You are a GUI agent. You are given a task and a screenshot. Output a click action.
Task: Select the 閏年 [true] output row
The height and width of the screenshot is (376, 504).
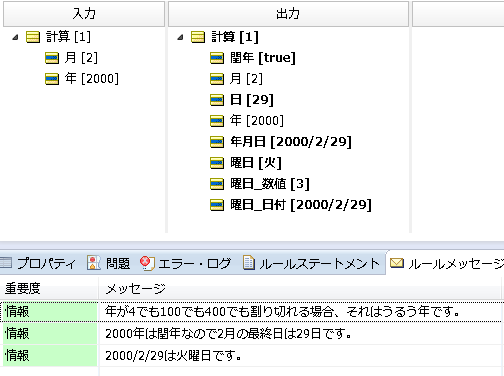[x=263, y=58]
